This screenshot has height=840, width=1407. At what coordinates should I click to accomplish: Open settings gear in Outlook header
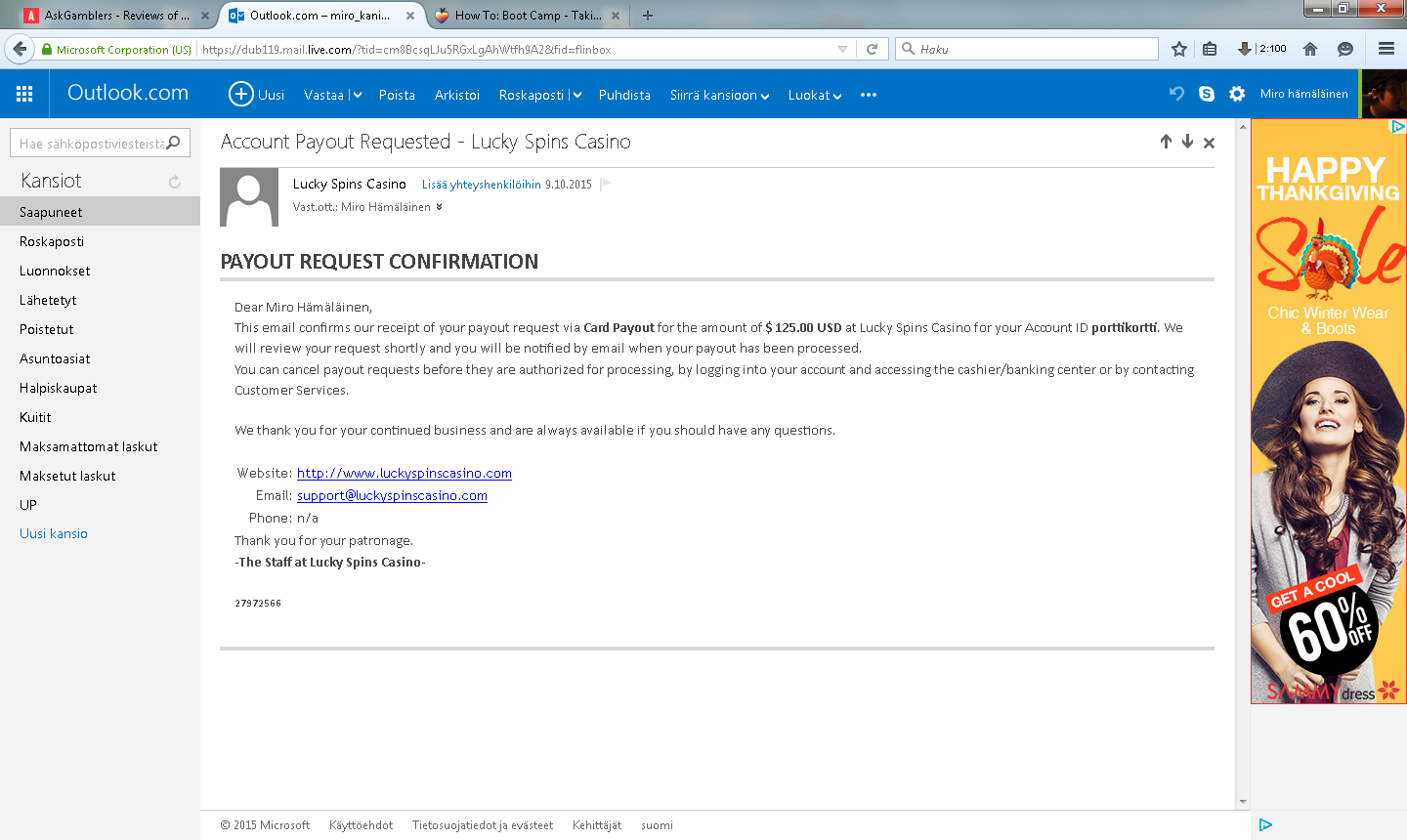point(1237,94)
